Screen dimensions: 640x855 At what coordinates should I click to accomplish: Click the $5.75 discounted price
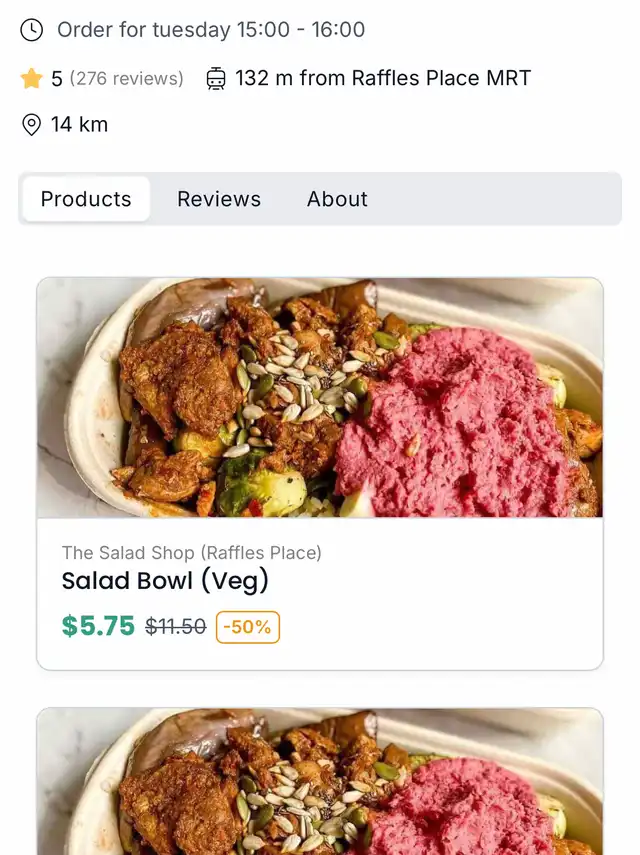point(98,626)
